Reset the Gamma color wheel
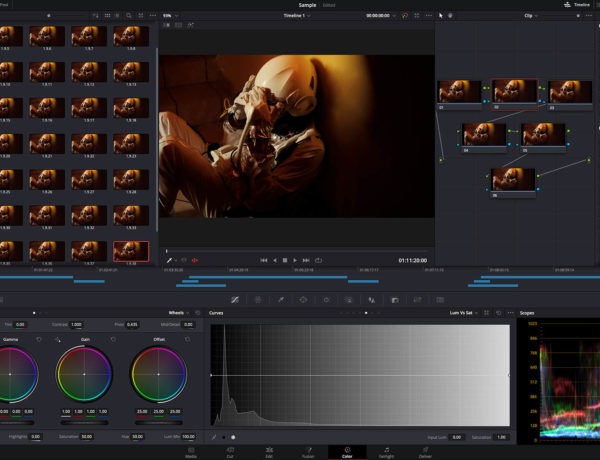This screenshot has width=600, height=460. pyautogui.click(x=38, y=340)
